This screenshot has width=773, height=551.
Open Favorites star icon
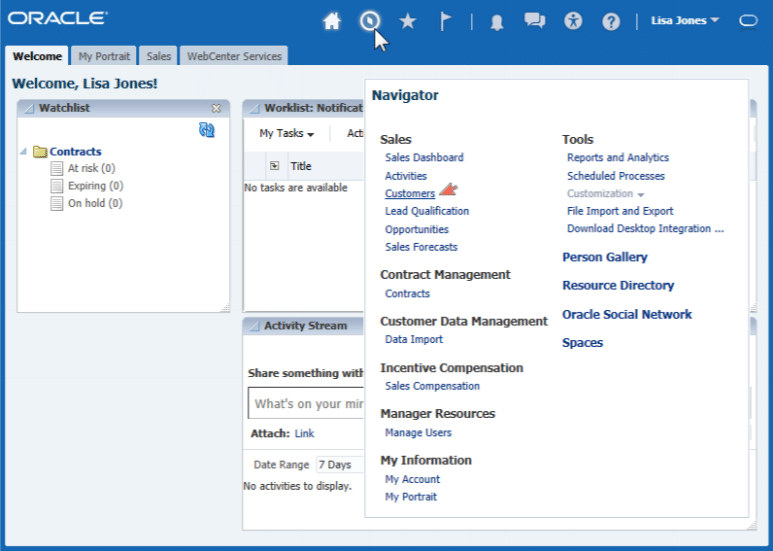coord(407,21)
